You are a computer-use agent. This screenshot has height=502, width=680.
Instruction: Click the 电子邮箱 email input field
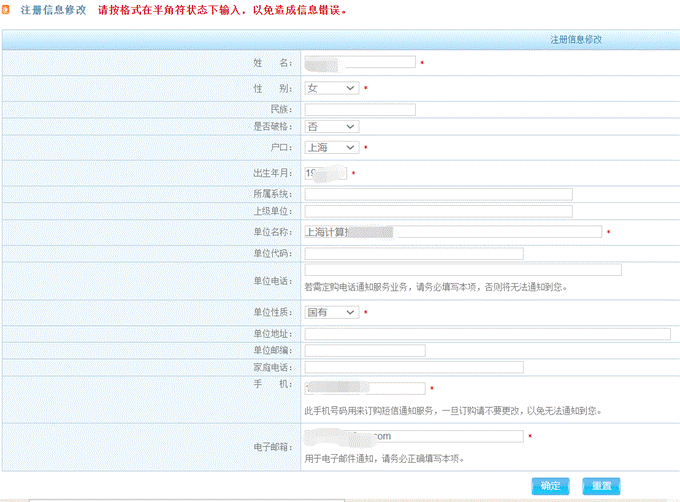[x=414, y=436]
